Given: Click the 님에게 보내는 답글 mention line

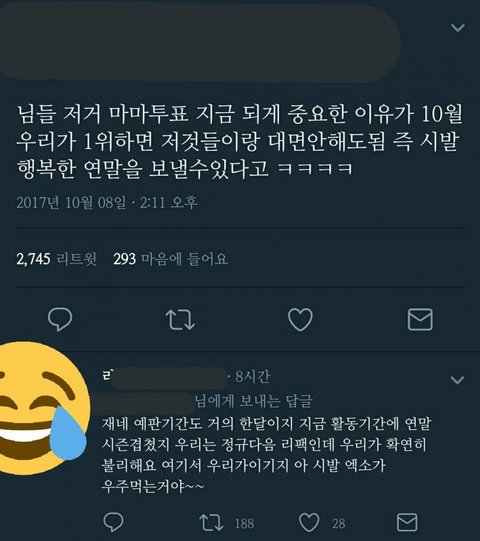Looking at the screenshot, I should point(254,401).
